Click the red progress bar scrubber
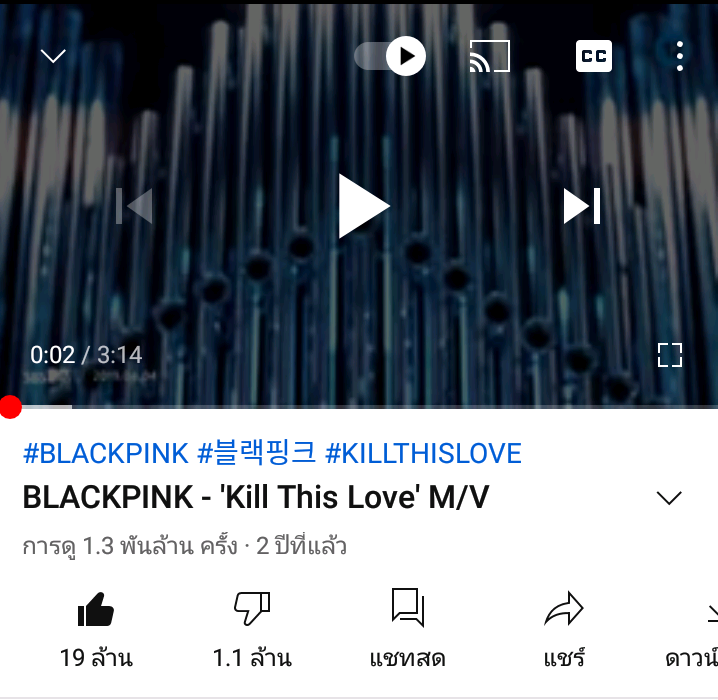718x700 pixels. (10, 407)
